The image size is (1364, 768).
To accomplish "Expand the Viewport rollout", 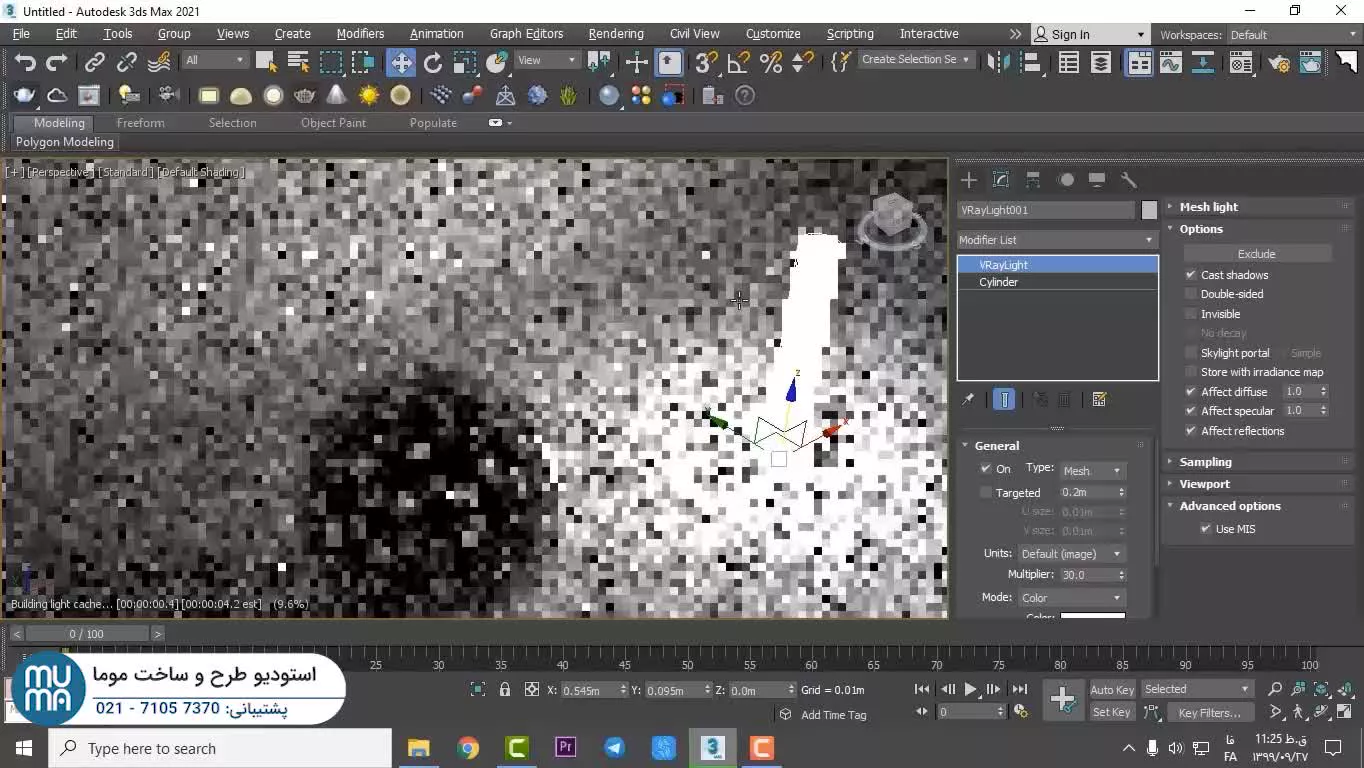I will point(1204,484).
